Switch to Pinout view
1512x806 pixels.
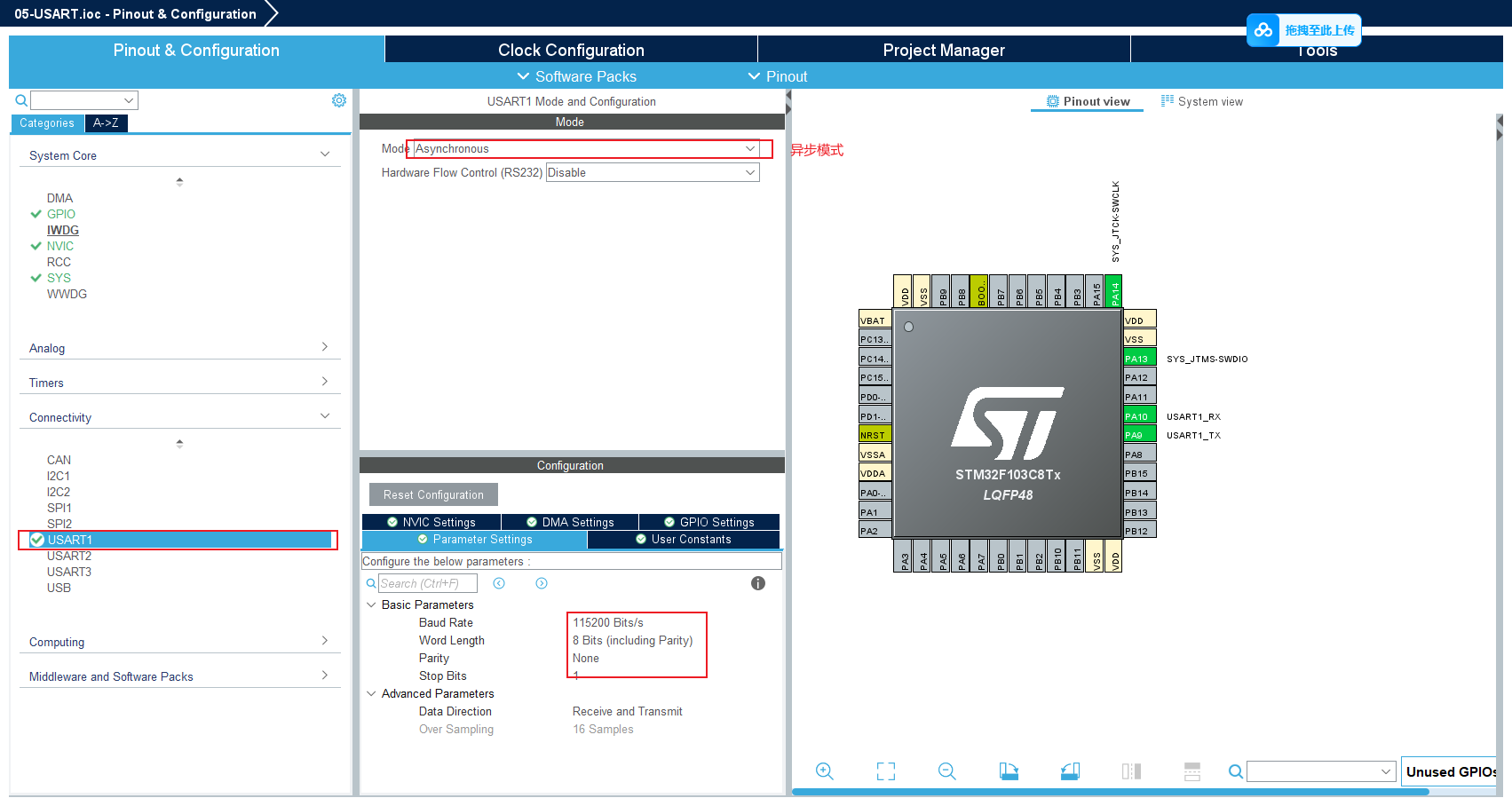coord(1088,101)
